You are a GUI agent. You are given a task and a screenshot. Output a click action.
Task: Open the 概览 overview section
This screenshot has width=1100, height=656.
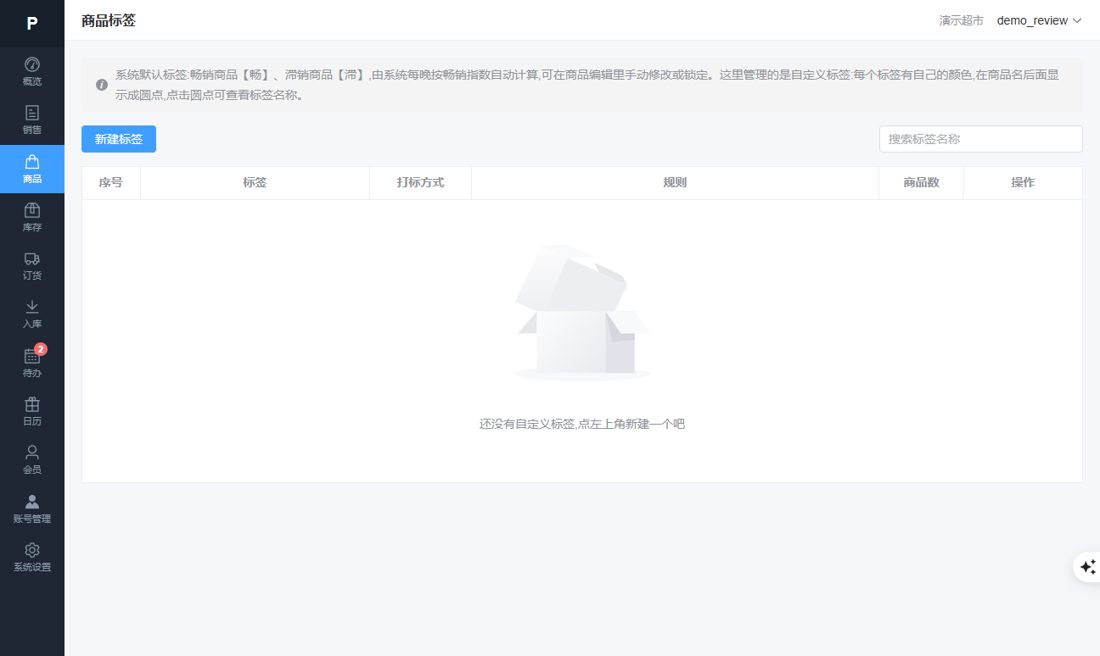coord(32,72)
